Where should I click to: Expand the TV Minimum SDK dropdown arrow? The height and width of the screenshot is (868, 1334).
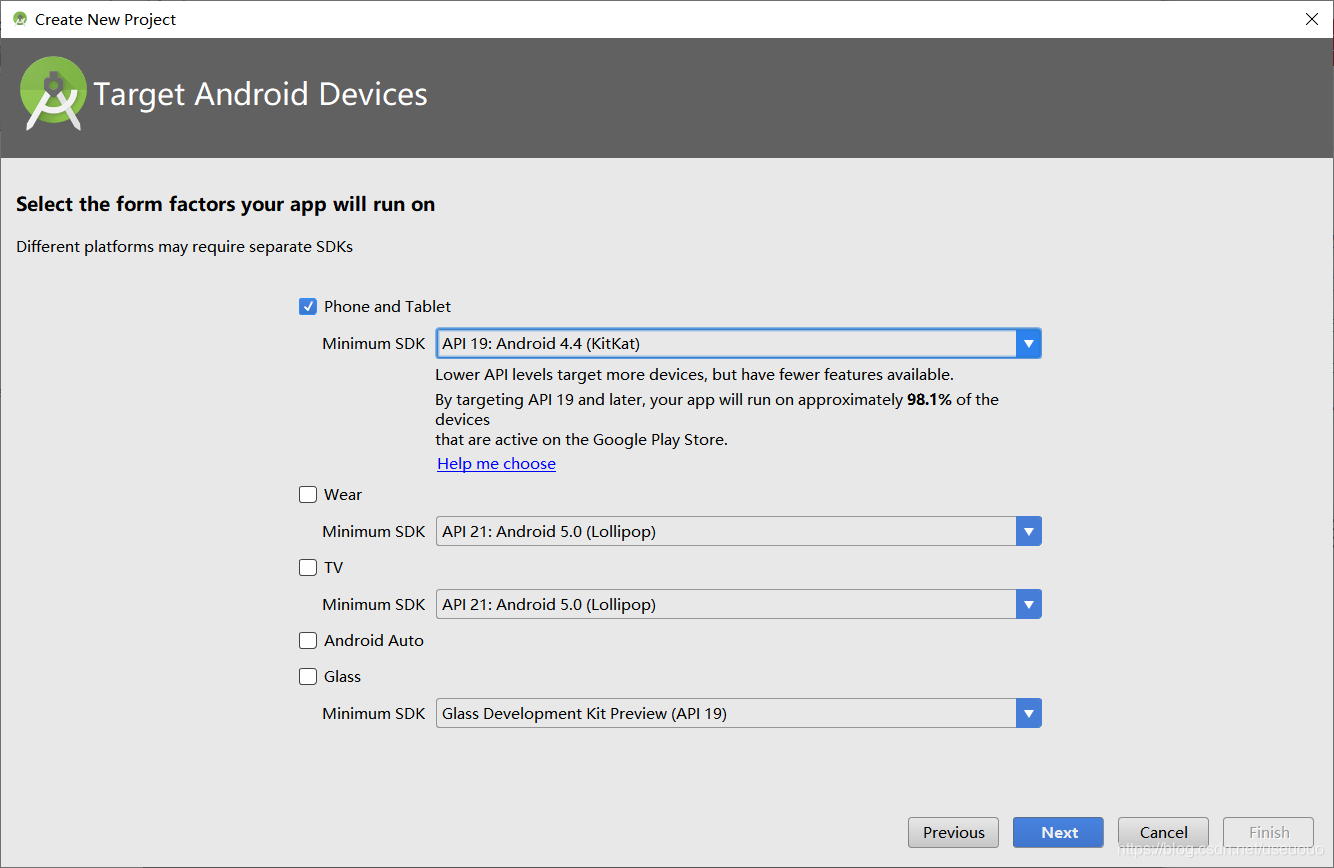point(1028,605)
